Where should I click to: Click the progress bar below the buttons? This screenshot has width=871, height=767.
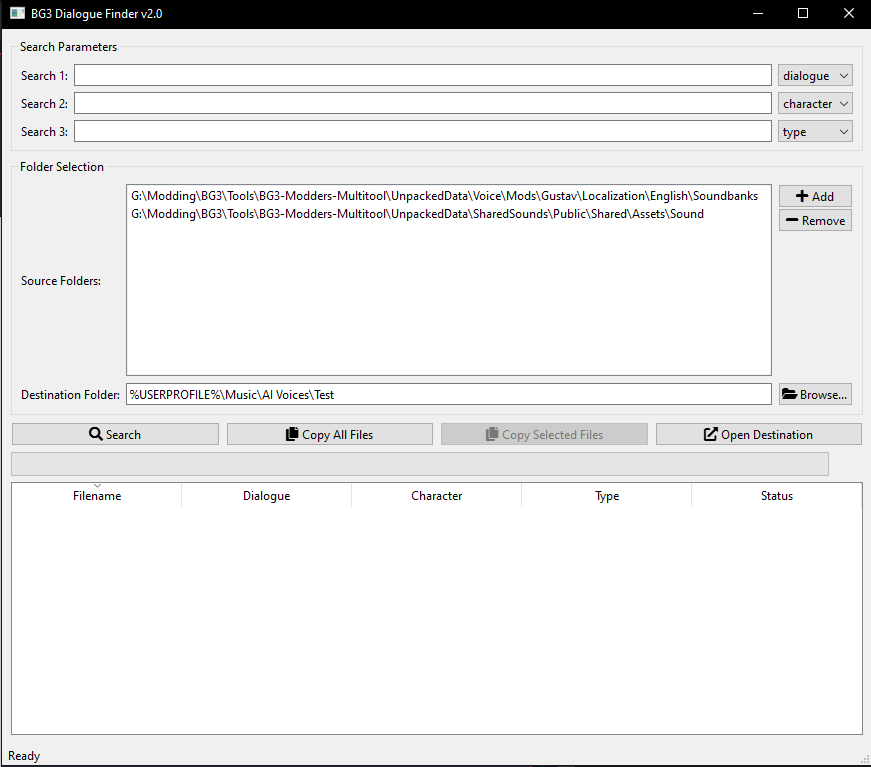pos(420,464)
